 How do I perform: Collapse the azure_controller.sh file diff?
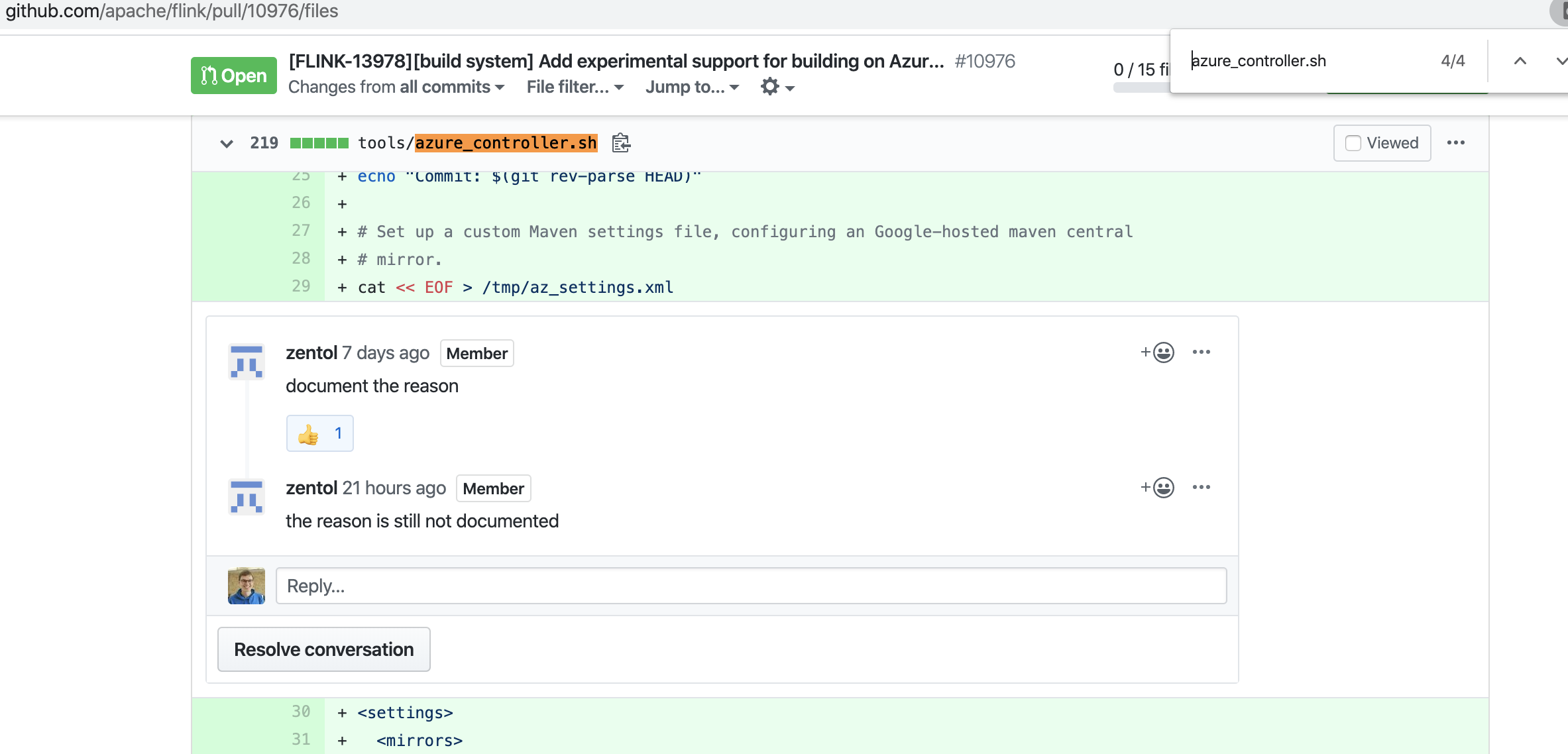pyautogui.click(x=227, y=143)
